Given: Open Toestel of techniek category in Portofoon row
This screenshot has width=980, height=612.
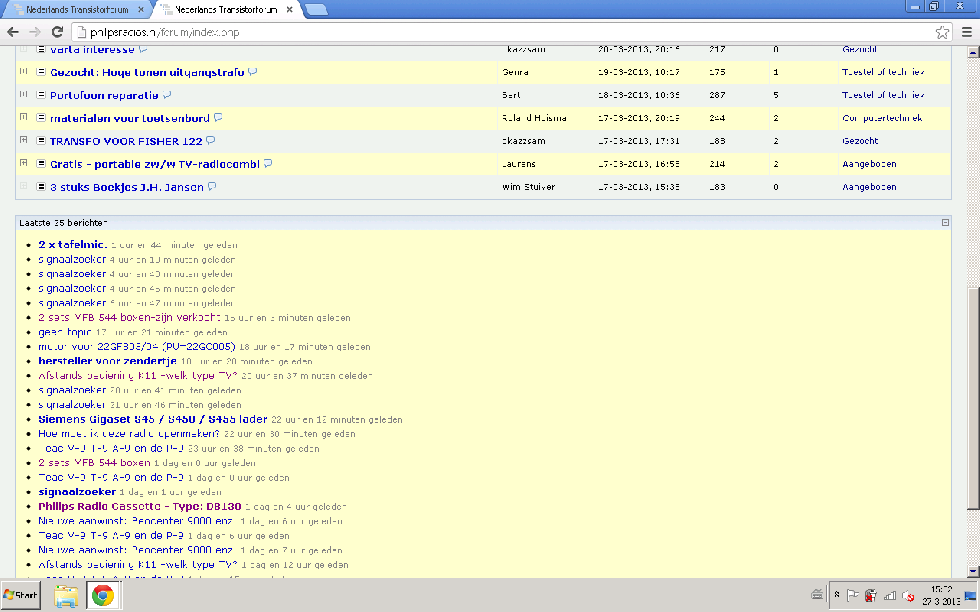Looking at the screenshot, I should coord(883,95).
